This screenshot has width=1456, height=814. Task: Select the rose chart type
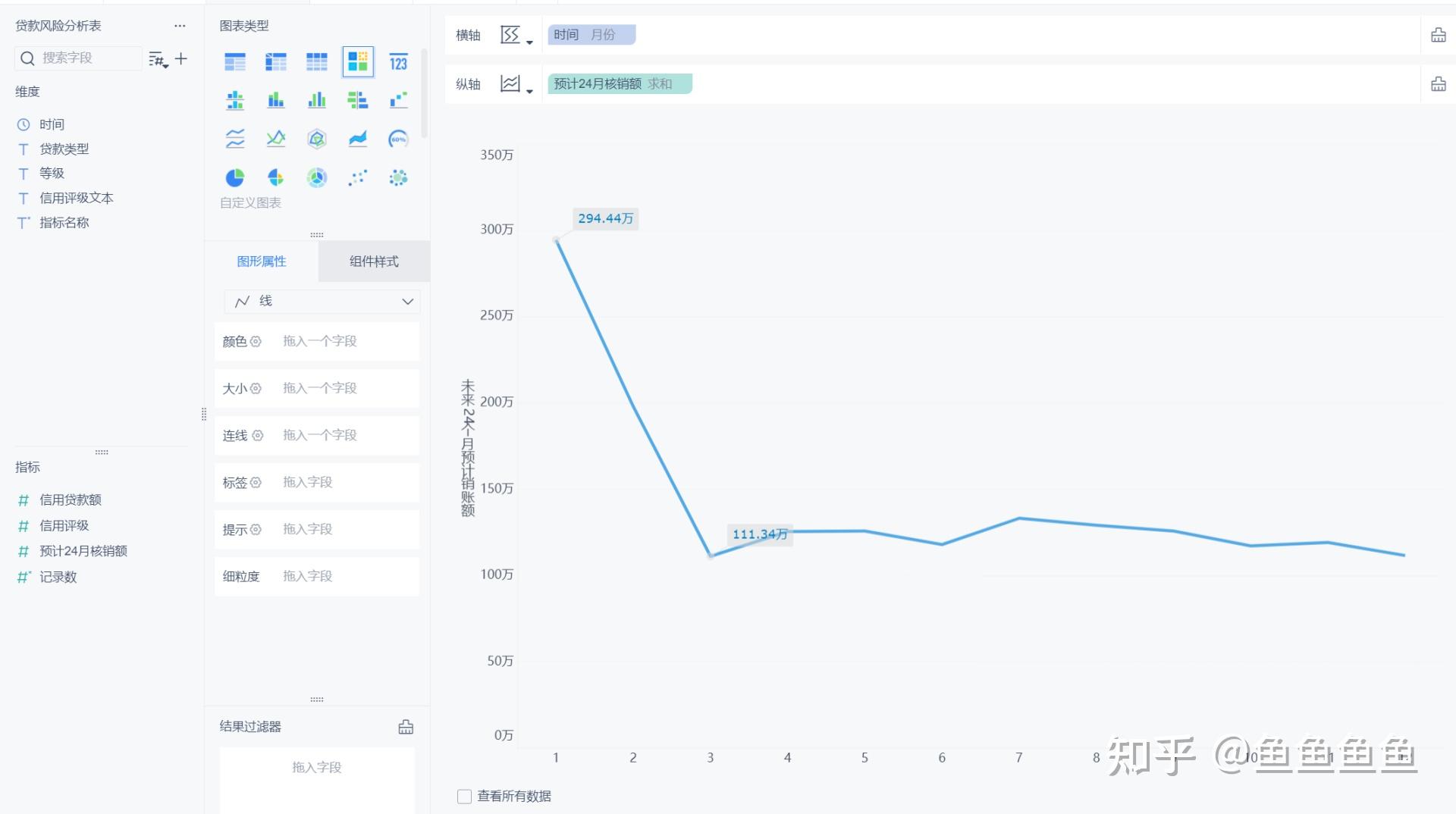pos(276,177)
